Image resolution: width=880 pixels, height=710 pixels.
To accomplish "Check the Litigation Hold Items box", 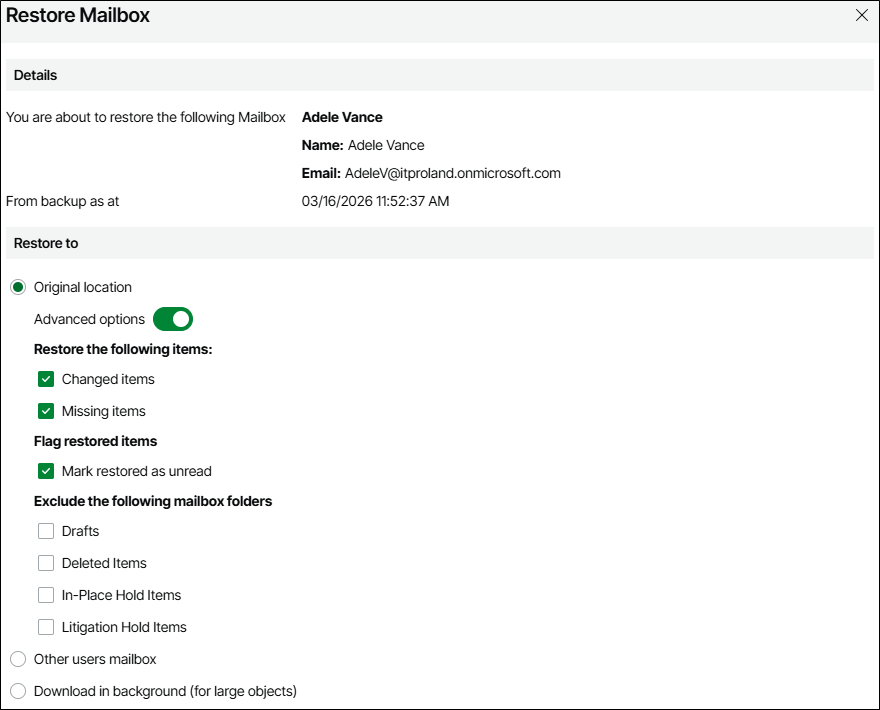I will (x=46, y=627).
